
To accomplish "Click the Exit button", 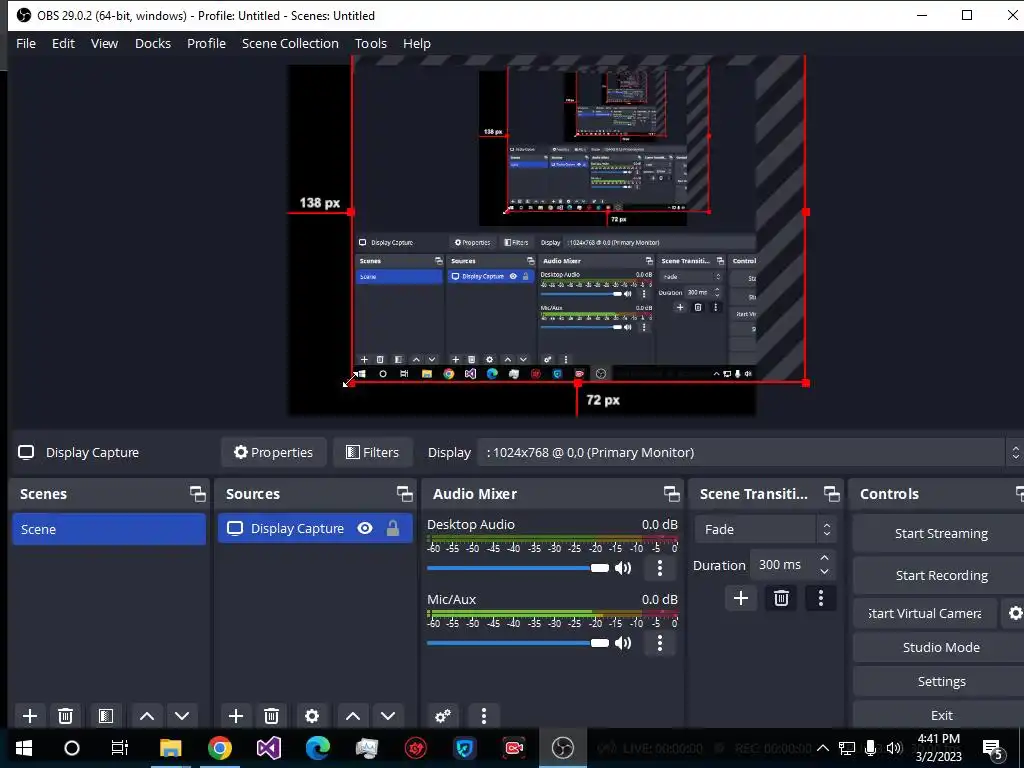I will tap(940, 715).
